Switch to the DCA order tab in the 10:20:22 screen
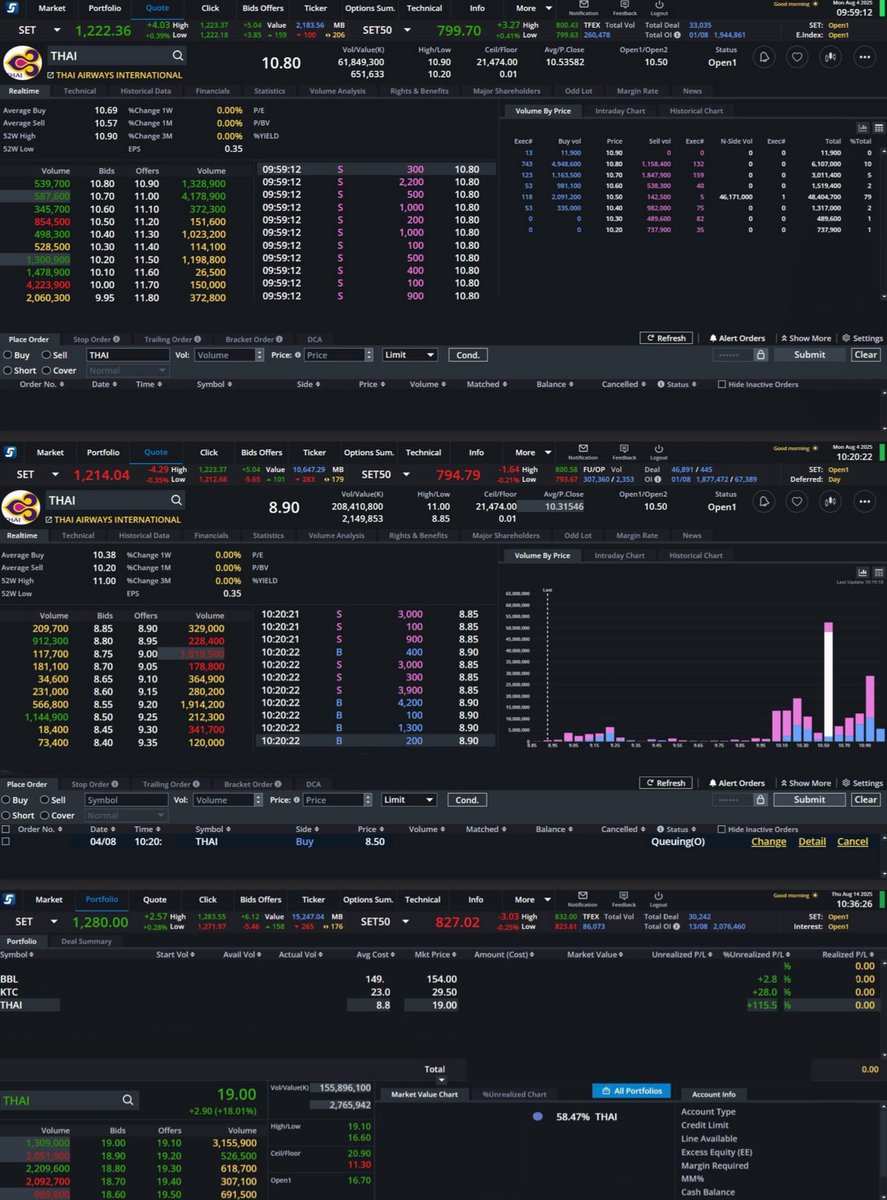 pos(314,784)
